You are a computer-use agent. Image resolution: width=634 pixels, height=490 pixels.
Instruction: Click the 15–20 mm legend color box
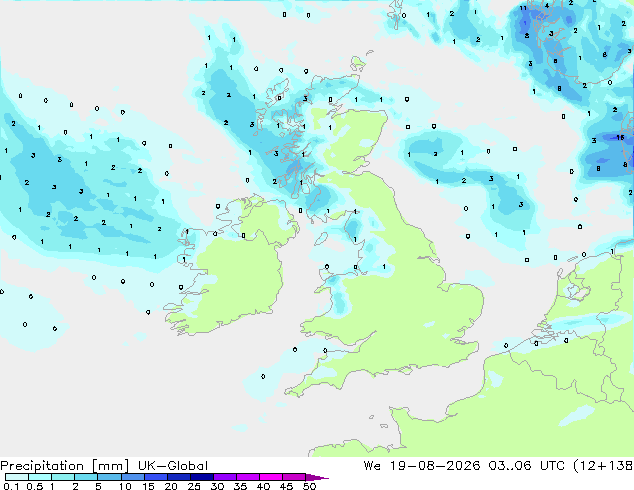pyautogui.click(x=156, y=477)
